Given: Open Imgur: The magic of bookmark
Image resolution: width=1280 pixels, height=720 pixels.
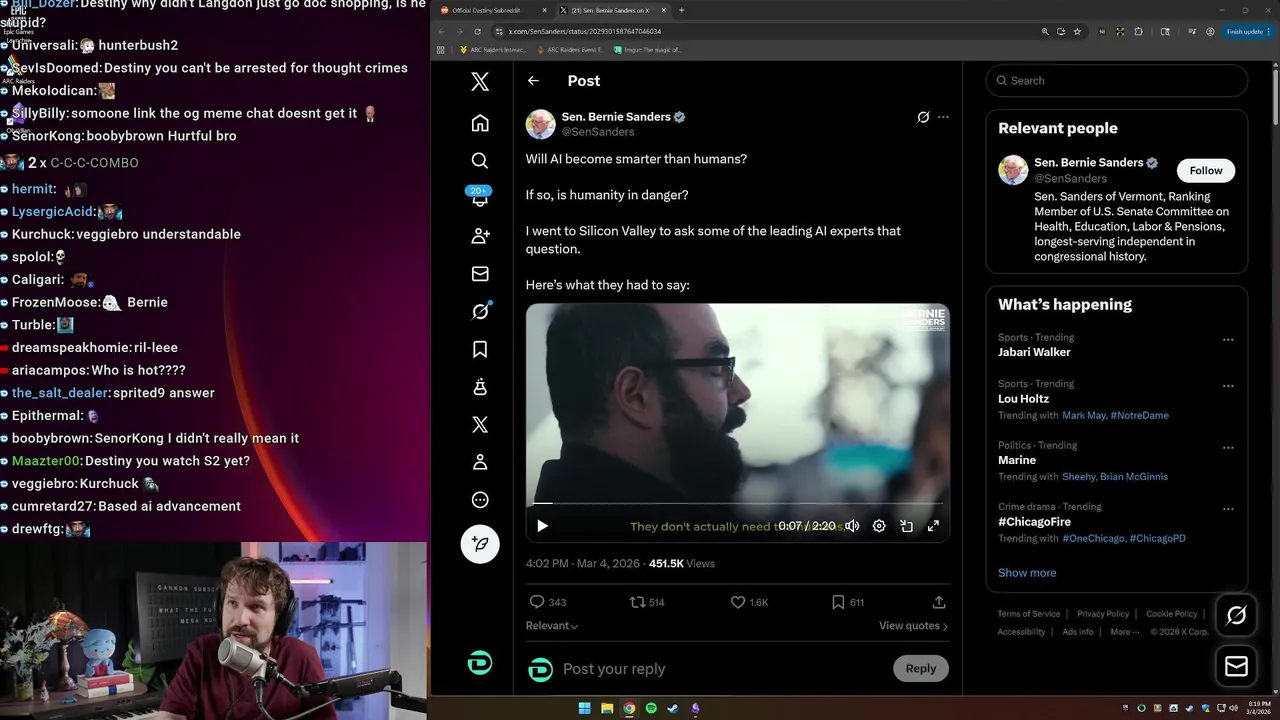Looking at the screenshot, I should [x=648, y=49].
